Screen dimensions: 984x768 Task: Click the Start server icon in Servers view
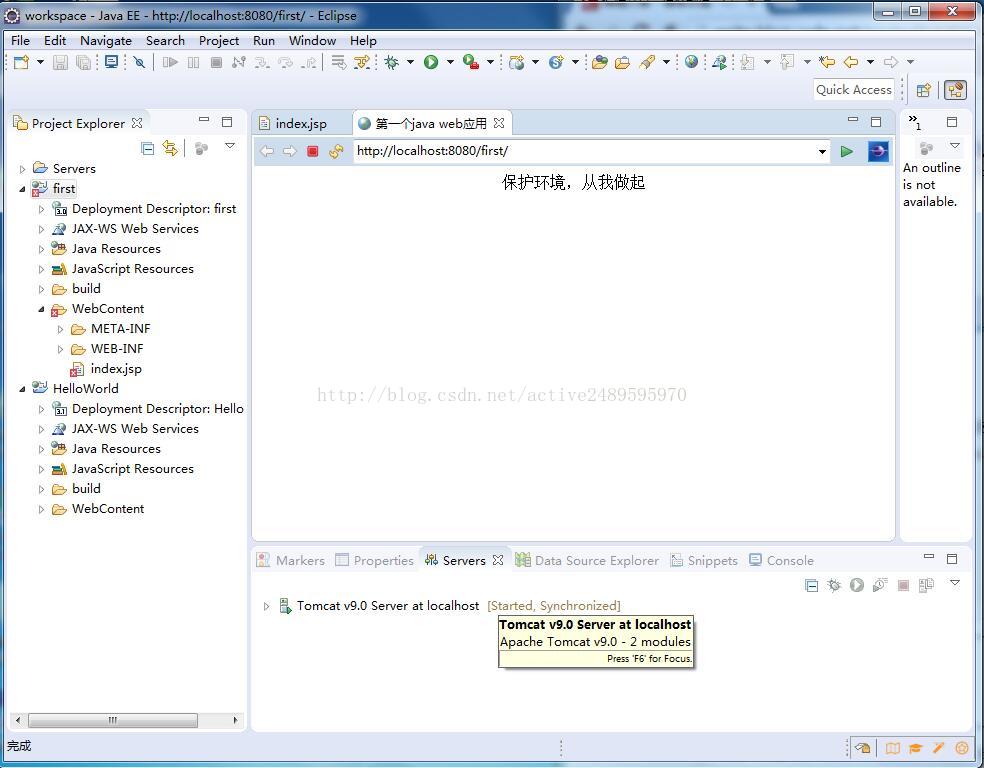(857, 585)
